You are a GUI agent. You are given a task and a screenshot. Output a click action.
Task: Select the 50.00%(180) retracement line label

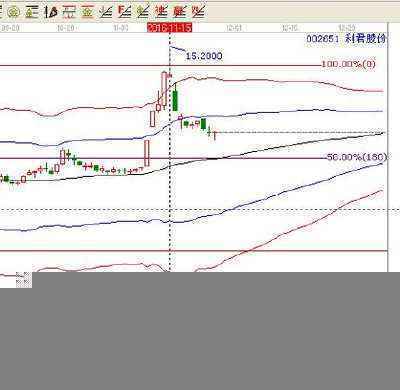click(357, 157)
